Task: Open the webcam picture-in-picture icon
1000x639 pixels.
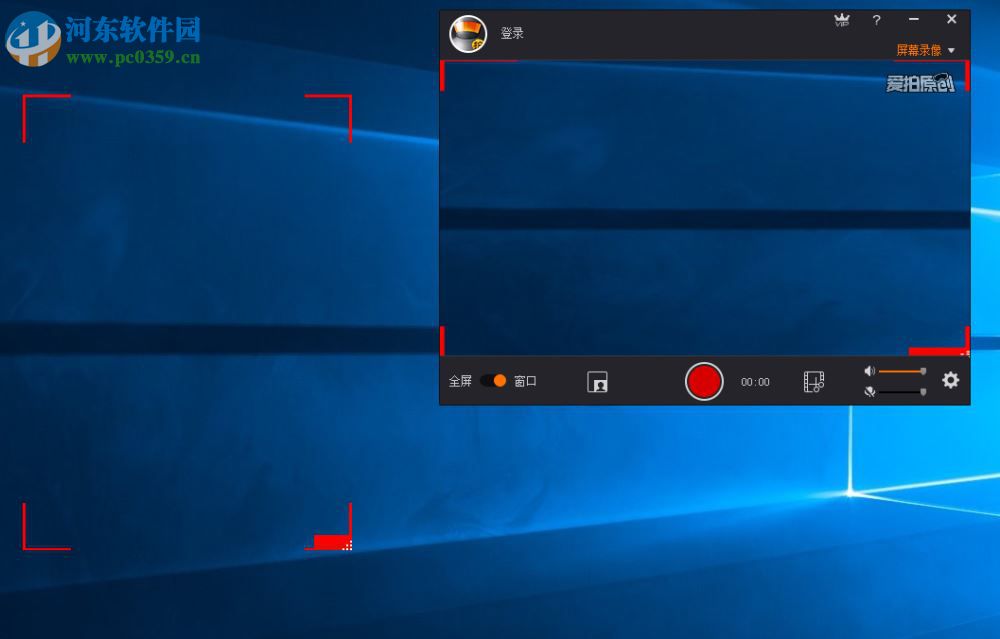Action: (597, 382)
